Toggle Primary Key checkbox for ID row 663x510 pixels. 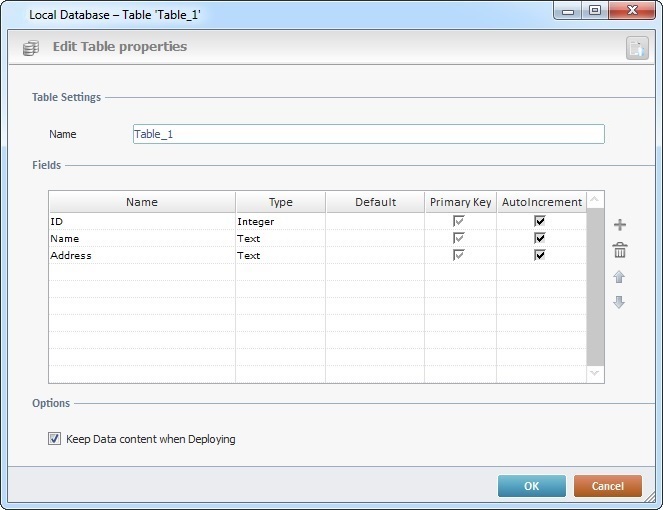[x=460, y=222]
